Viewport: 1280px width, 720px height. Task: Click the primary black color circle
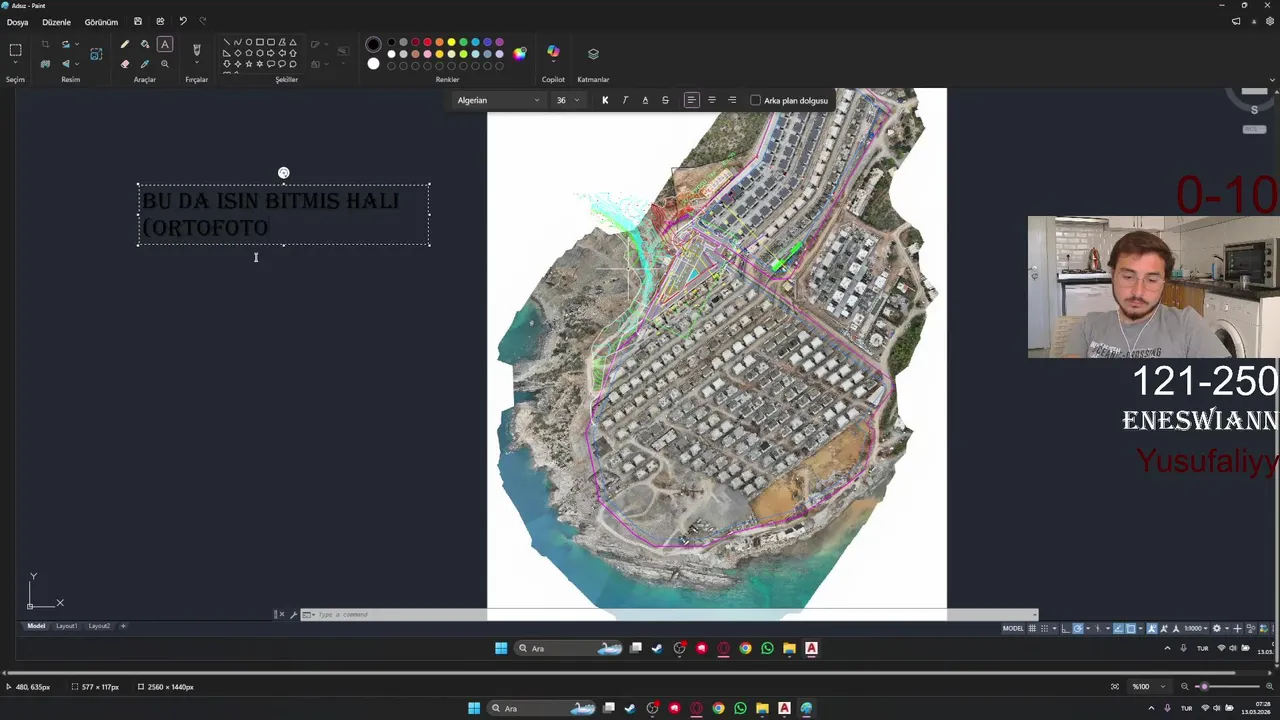[373, 44]
